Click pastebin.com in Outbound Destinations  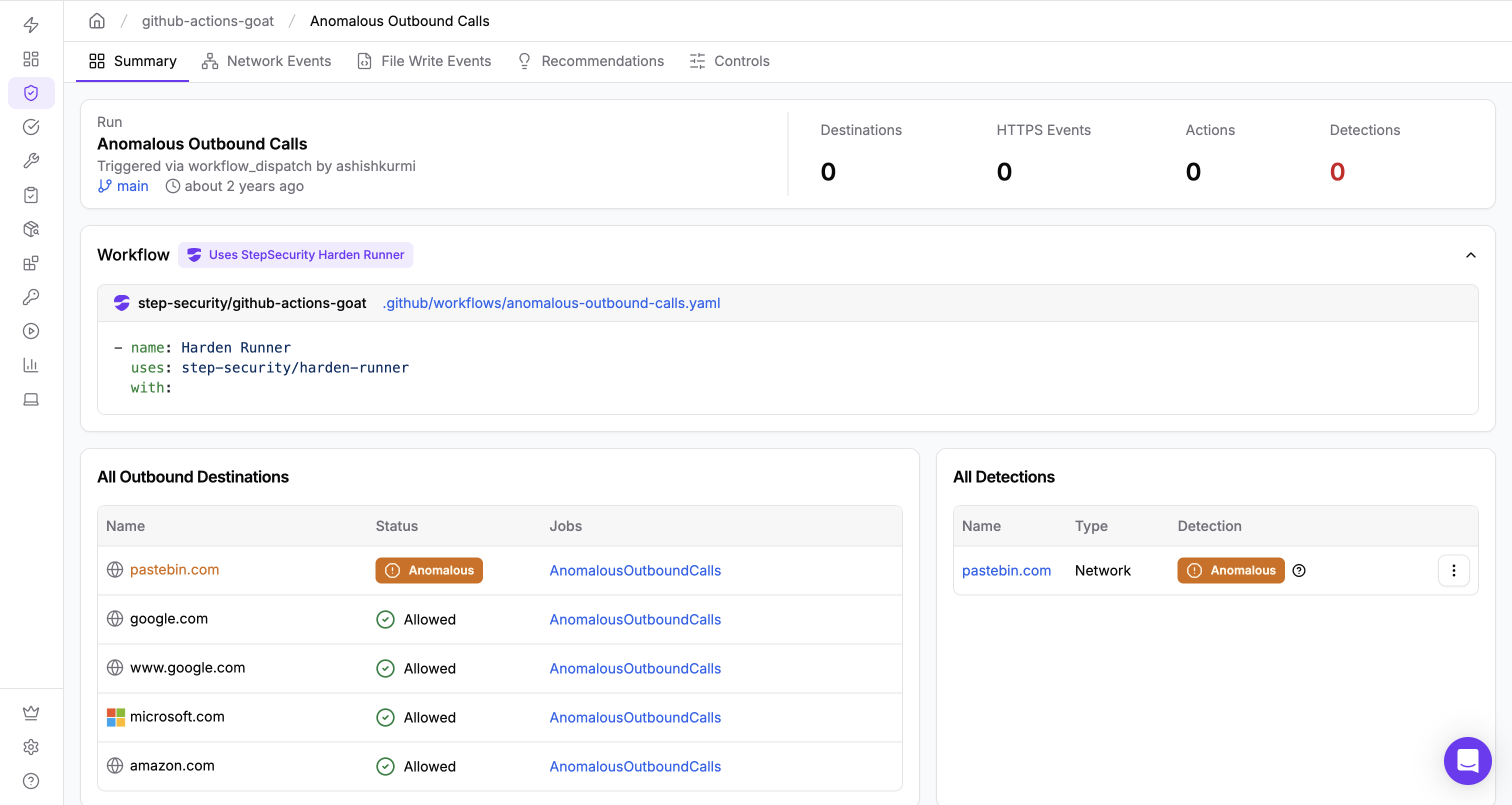pos(174,569)
